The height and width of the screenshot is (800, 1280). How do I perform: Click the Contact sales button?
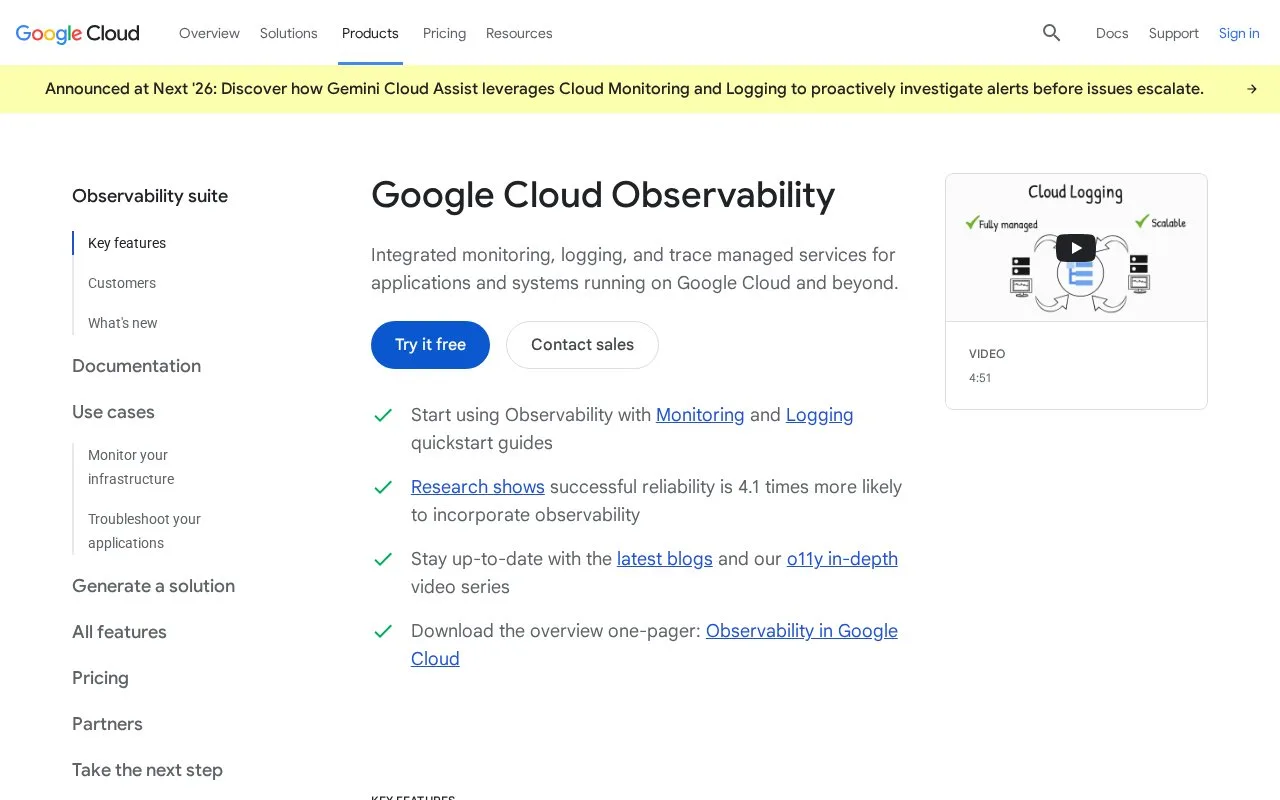(x=582, y=345)
